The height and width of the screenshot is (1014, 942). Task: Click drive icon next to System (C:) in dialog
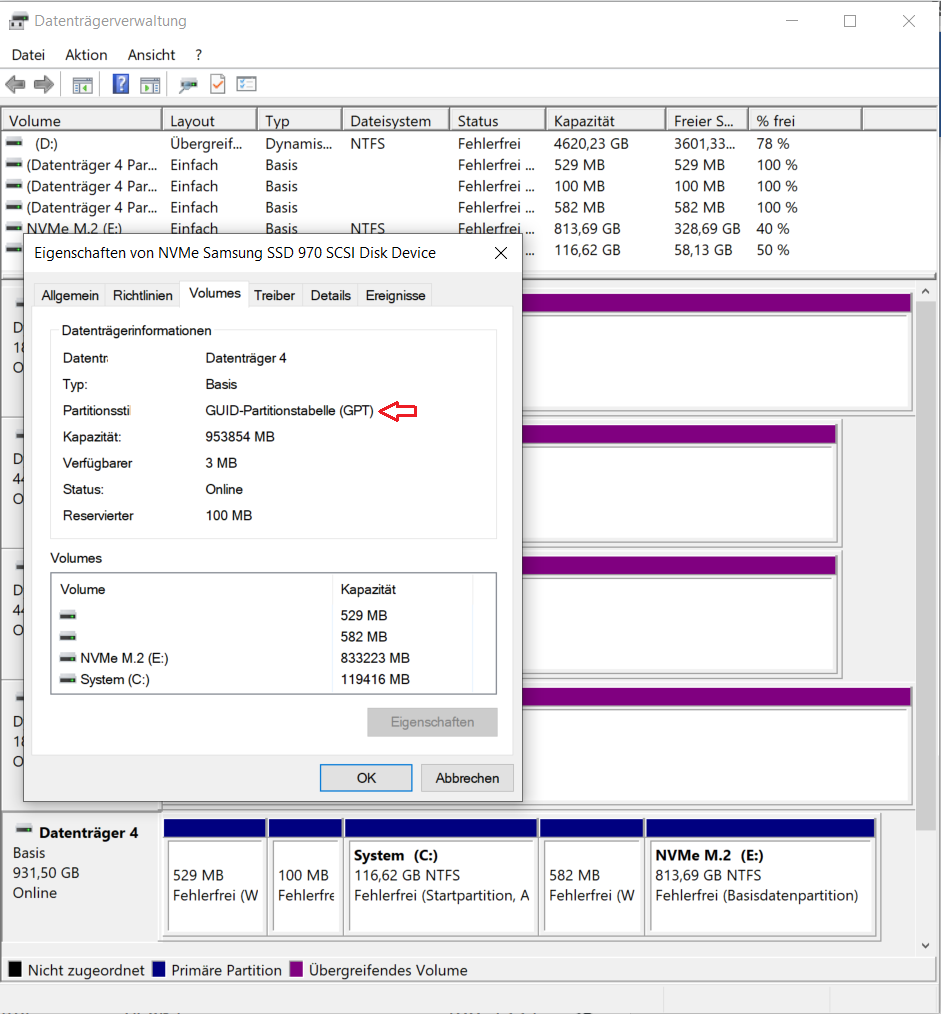point(68,679)
